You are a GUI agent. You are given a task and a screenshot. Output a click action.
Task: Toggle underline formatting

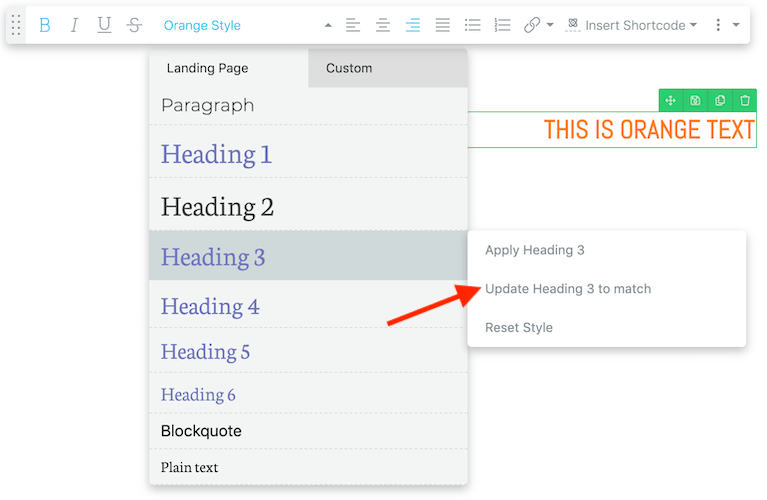(104, 25)
